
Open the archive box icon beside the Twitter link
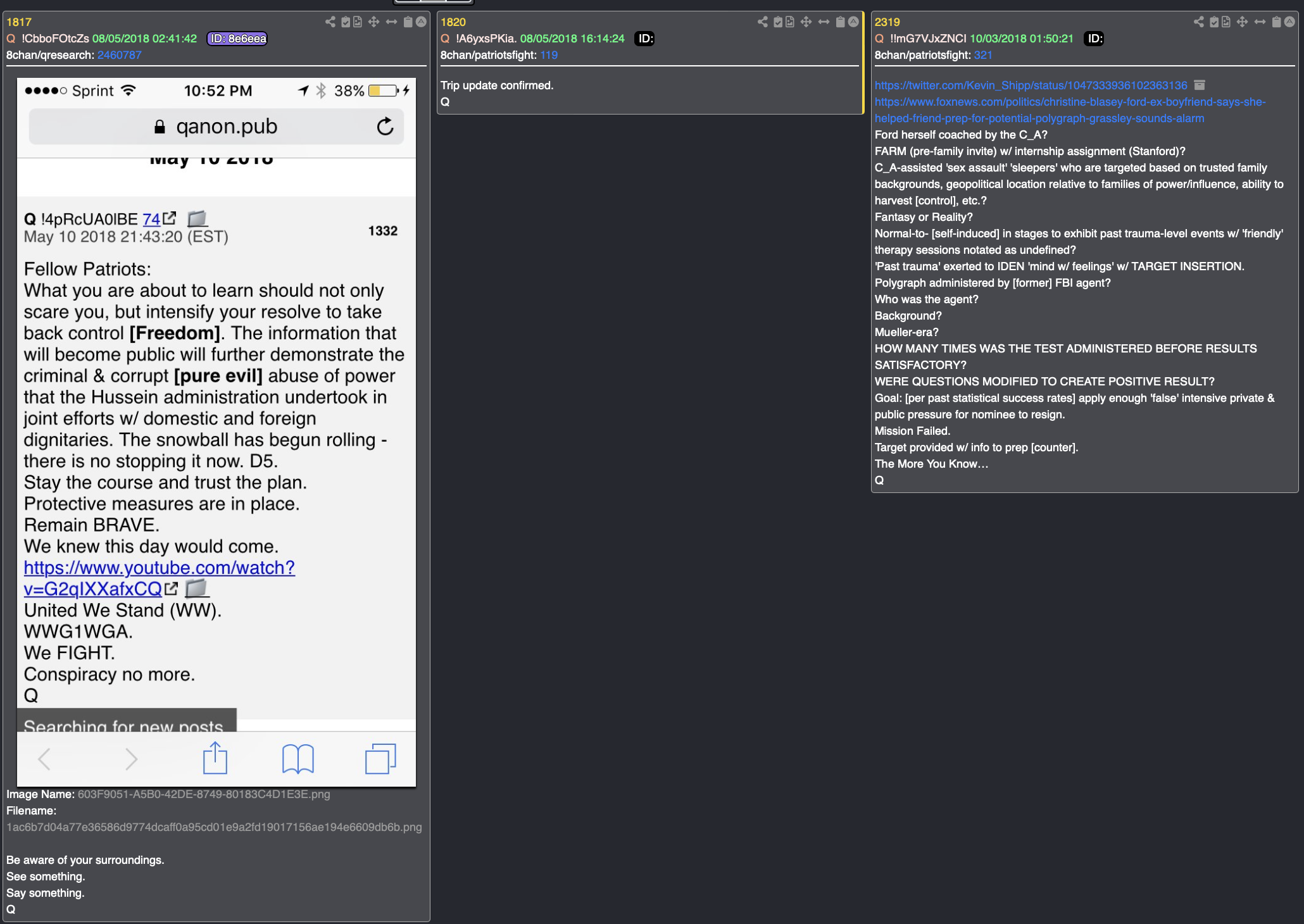[1200, 85]
